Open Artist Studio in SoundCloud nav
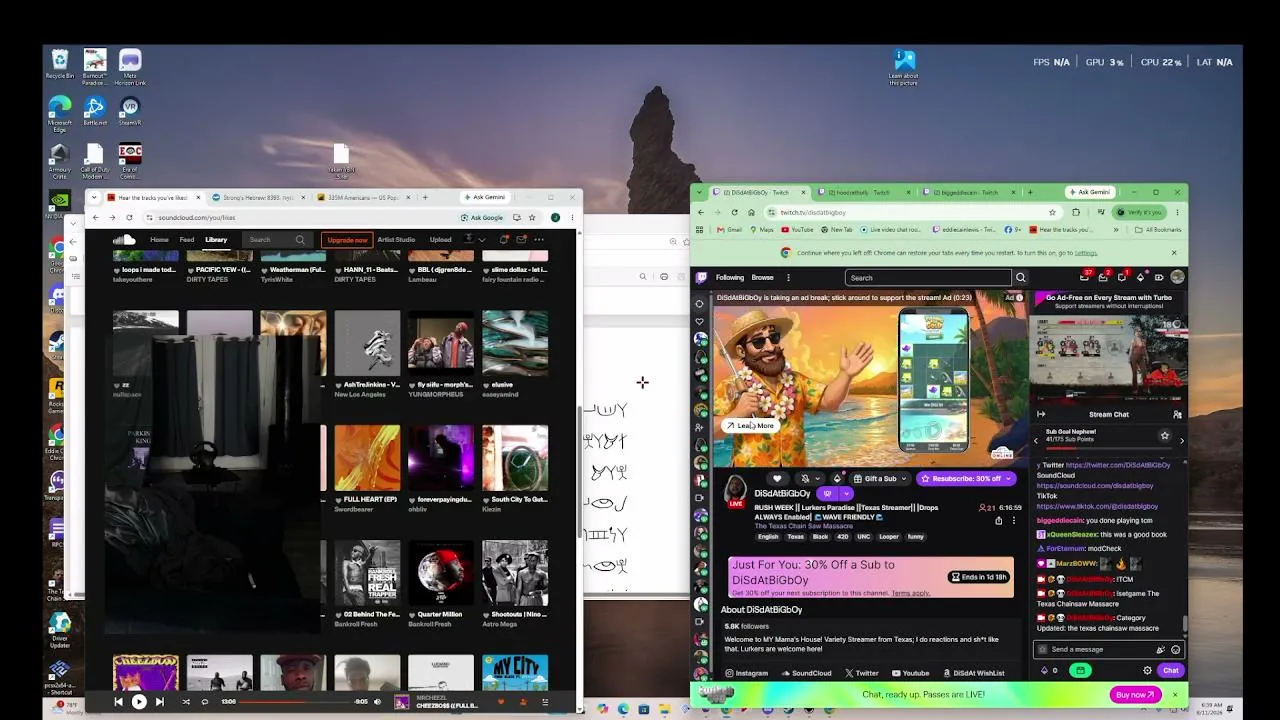The image size is (1280, 720). tap(396, 240)
